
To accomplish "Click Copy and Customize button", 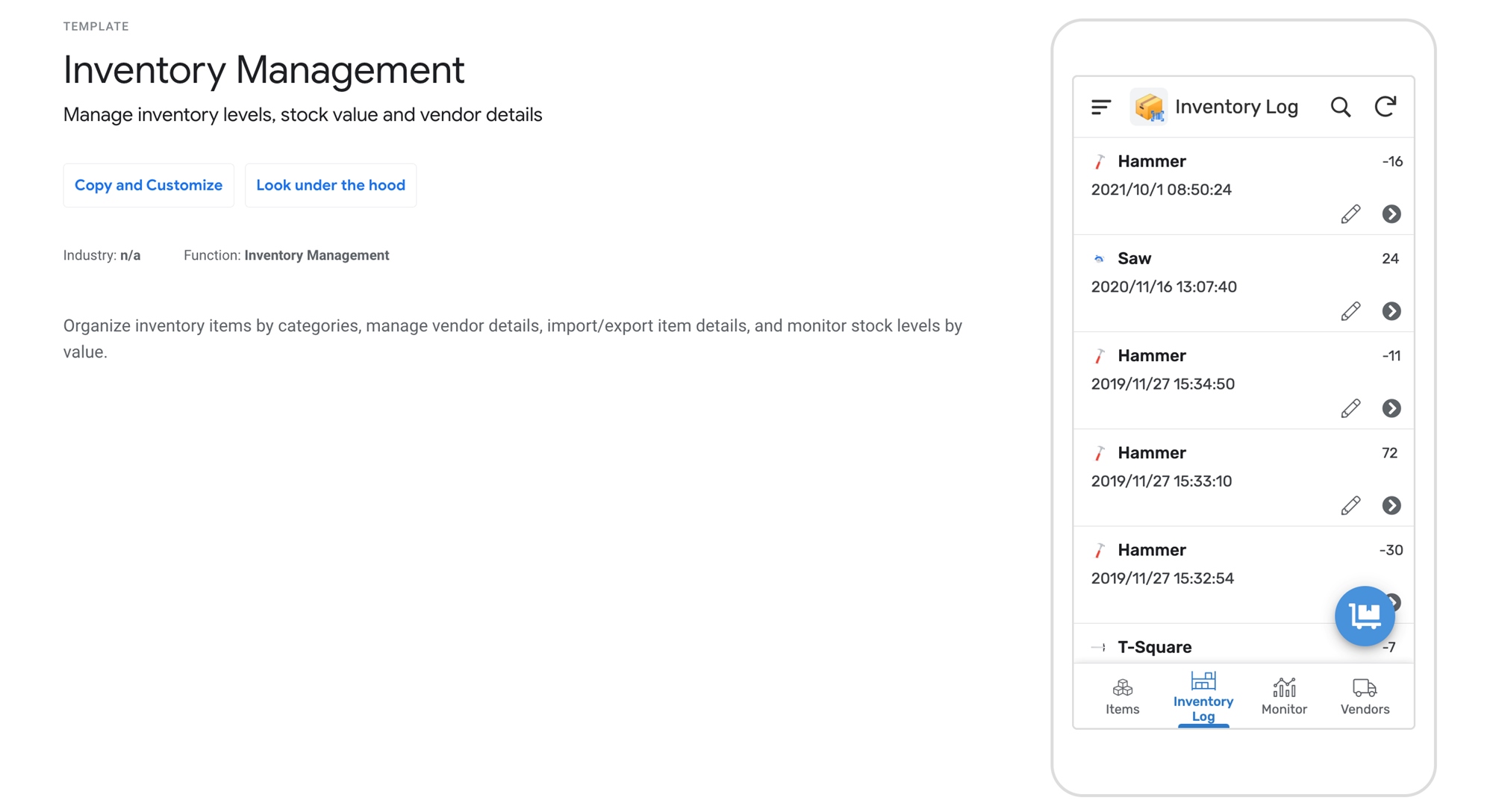I will 149,185.
